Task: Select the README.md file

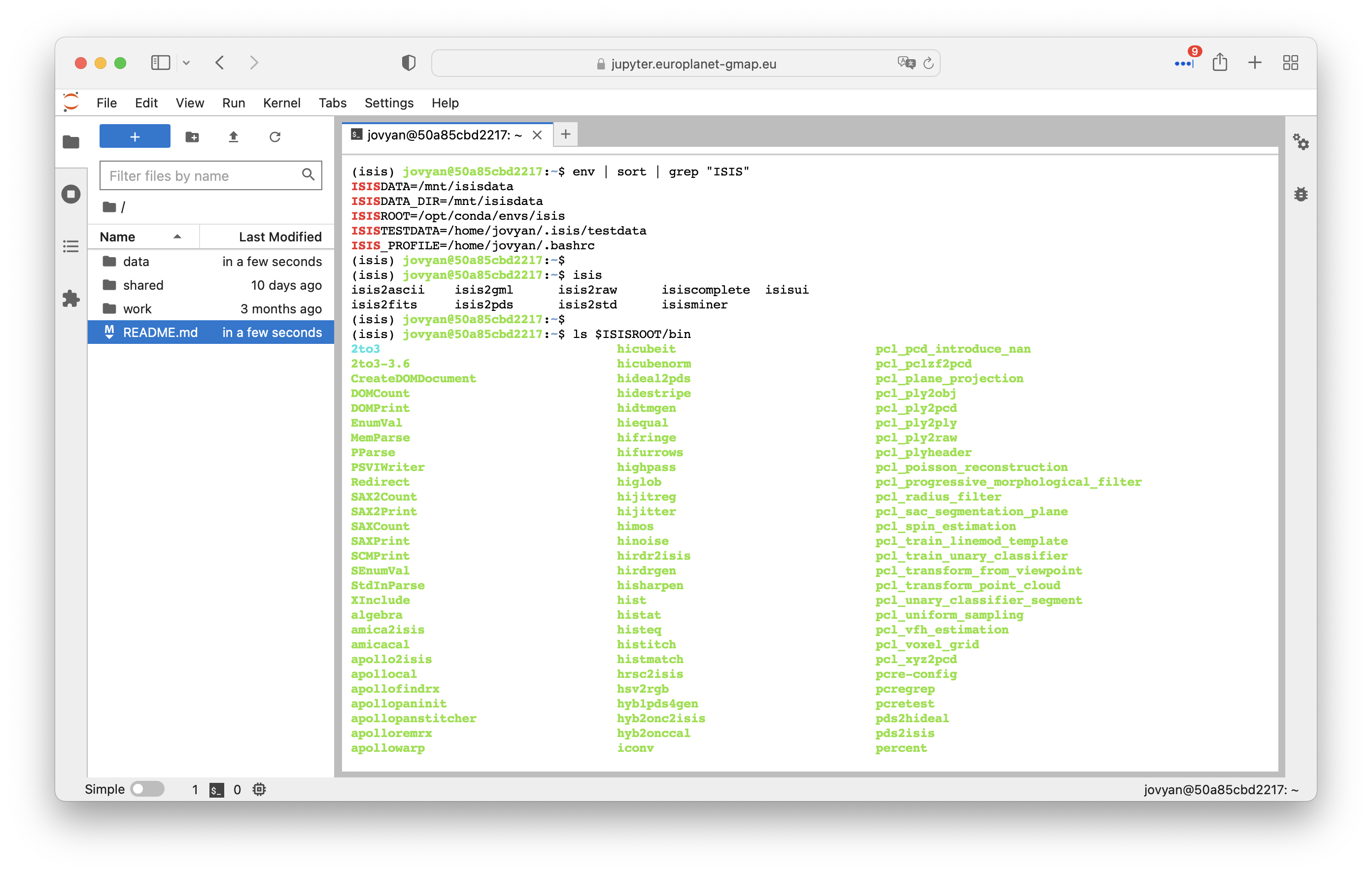Action: coord(210,333)
